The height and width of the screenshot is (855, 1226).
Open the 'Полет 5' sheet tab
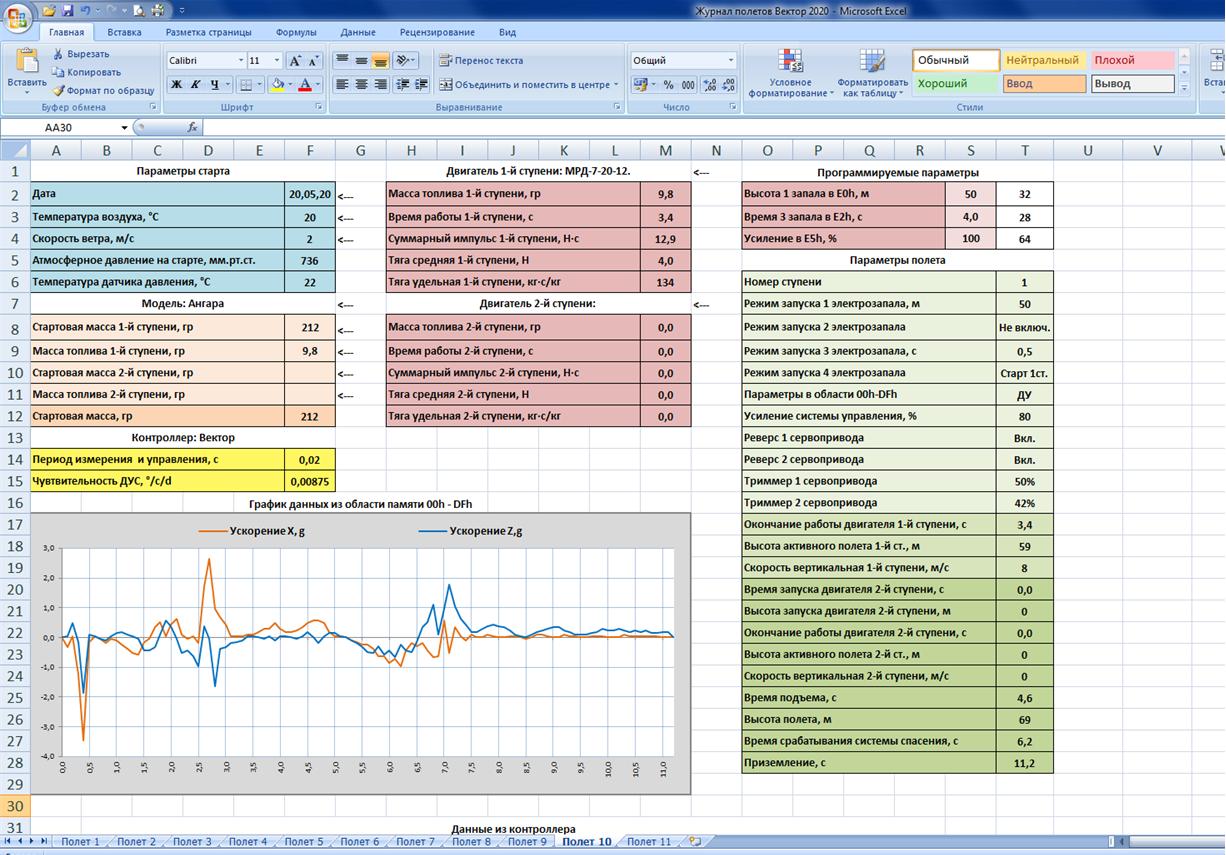pyautogui.click(x=304, y=842)
